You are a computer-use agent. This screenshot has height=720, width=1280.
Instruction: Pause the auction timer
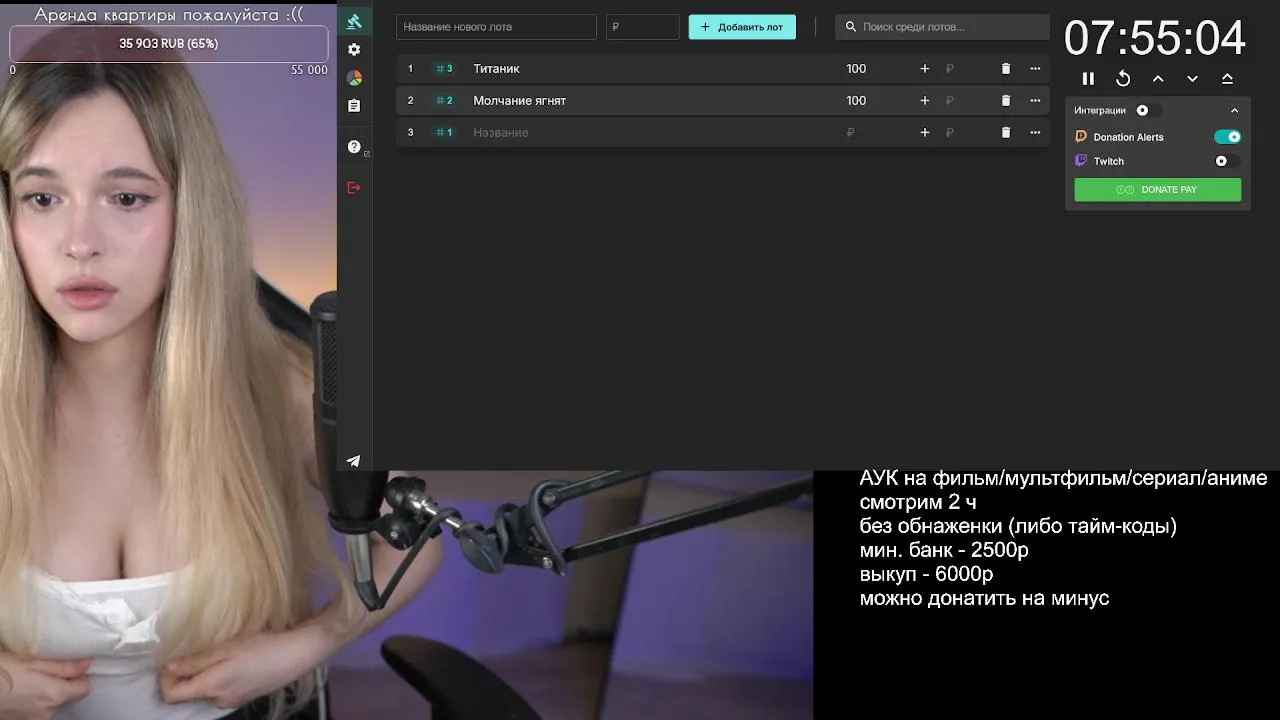pyautogui.click(x=1088, y=79)
